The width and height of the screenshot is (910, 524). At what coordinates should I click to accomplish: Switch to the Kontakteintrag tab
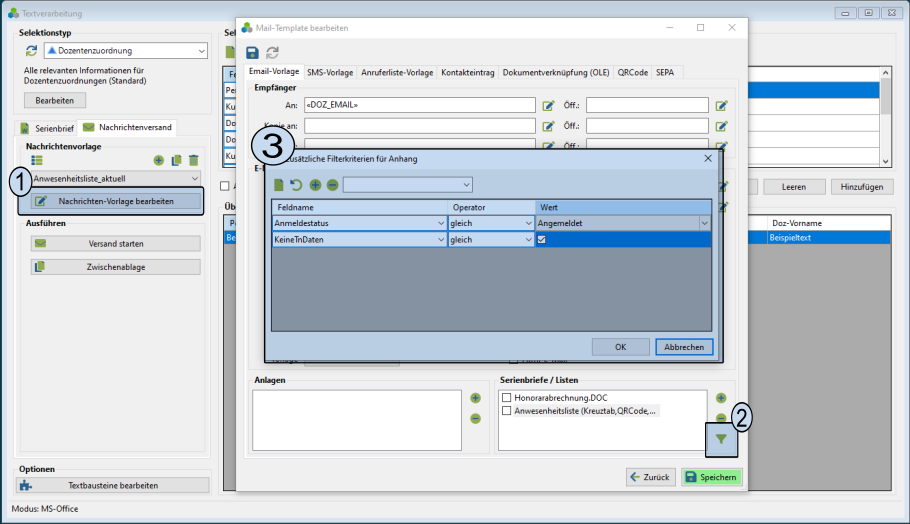[x=468, y=73]
